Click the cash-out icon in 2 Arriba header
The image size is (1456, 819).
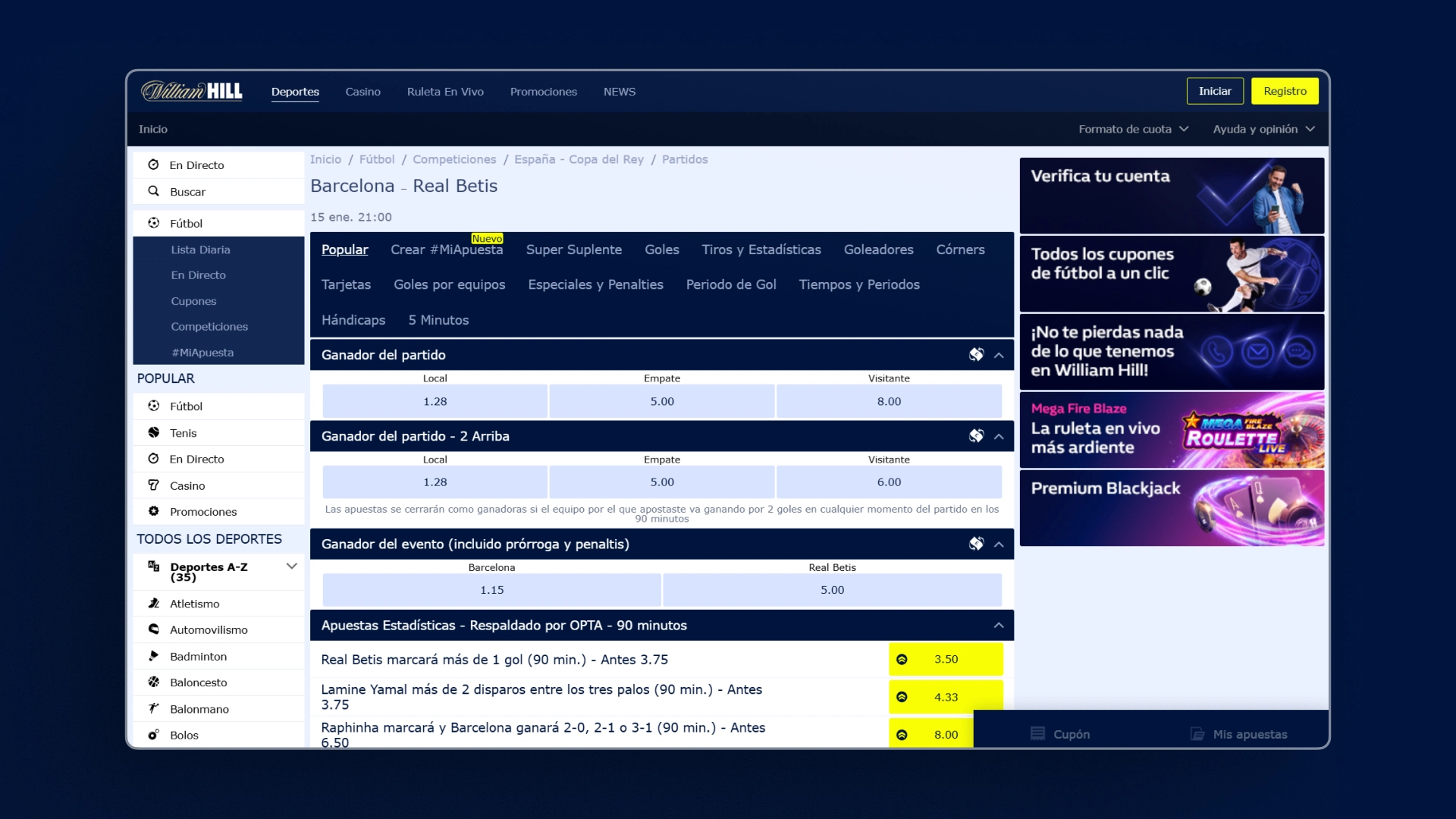point(976,436)
